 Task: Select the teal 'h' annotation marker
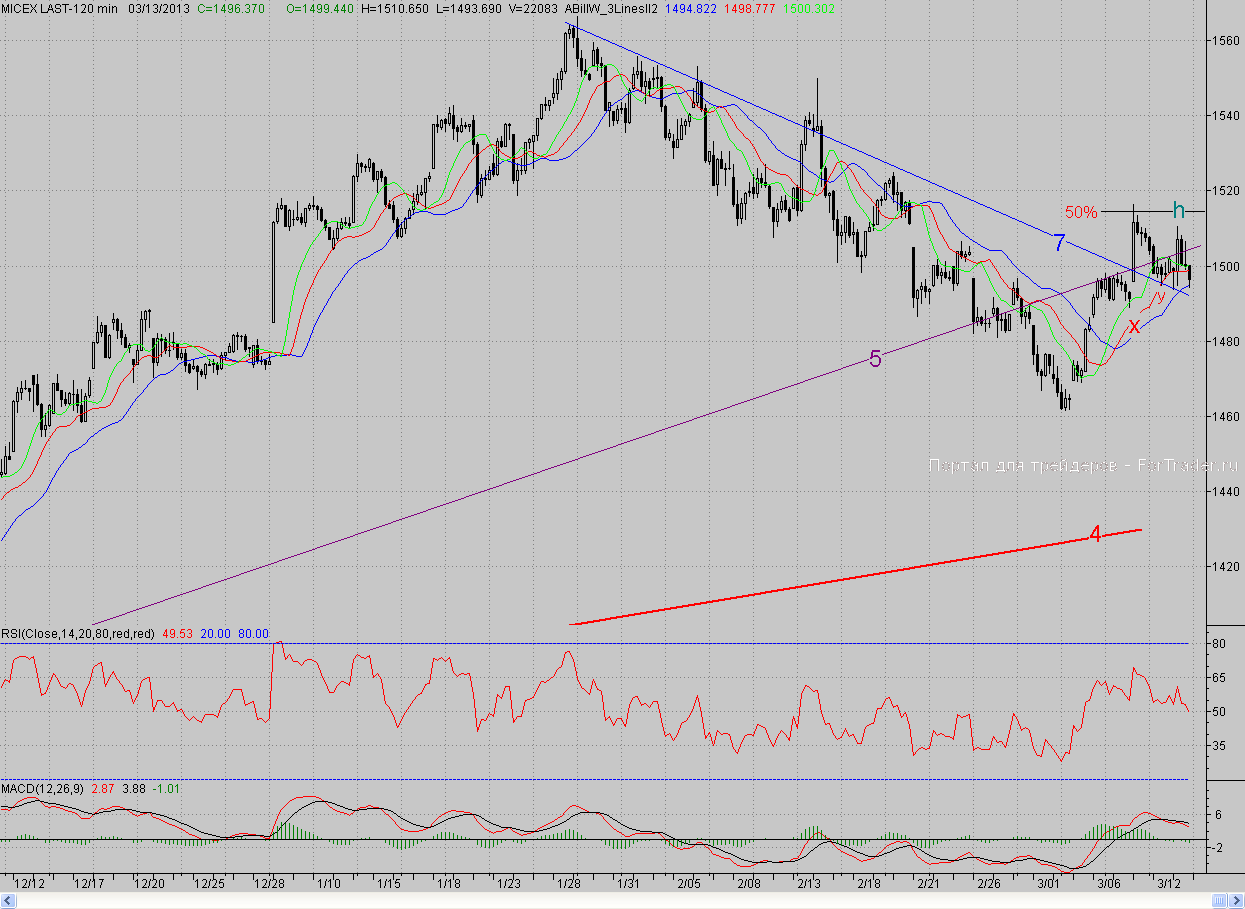tap(1179, 210)
